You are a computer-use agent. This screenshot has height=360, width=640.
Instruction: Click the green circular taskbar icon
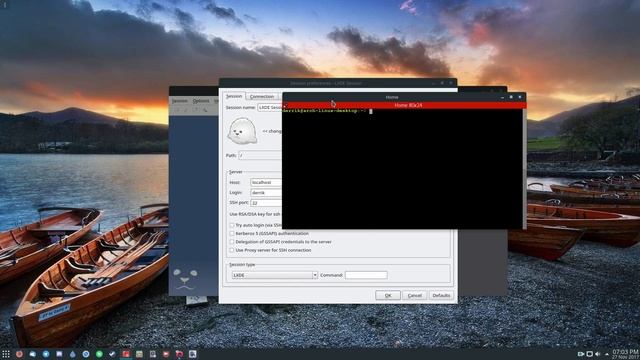[x=99, y=354]
